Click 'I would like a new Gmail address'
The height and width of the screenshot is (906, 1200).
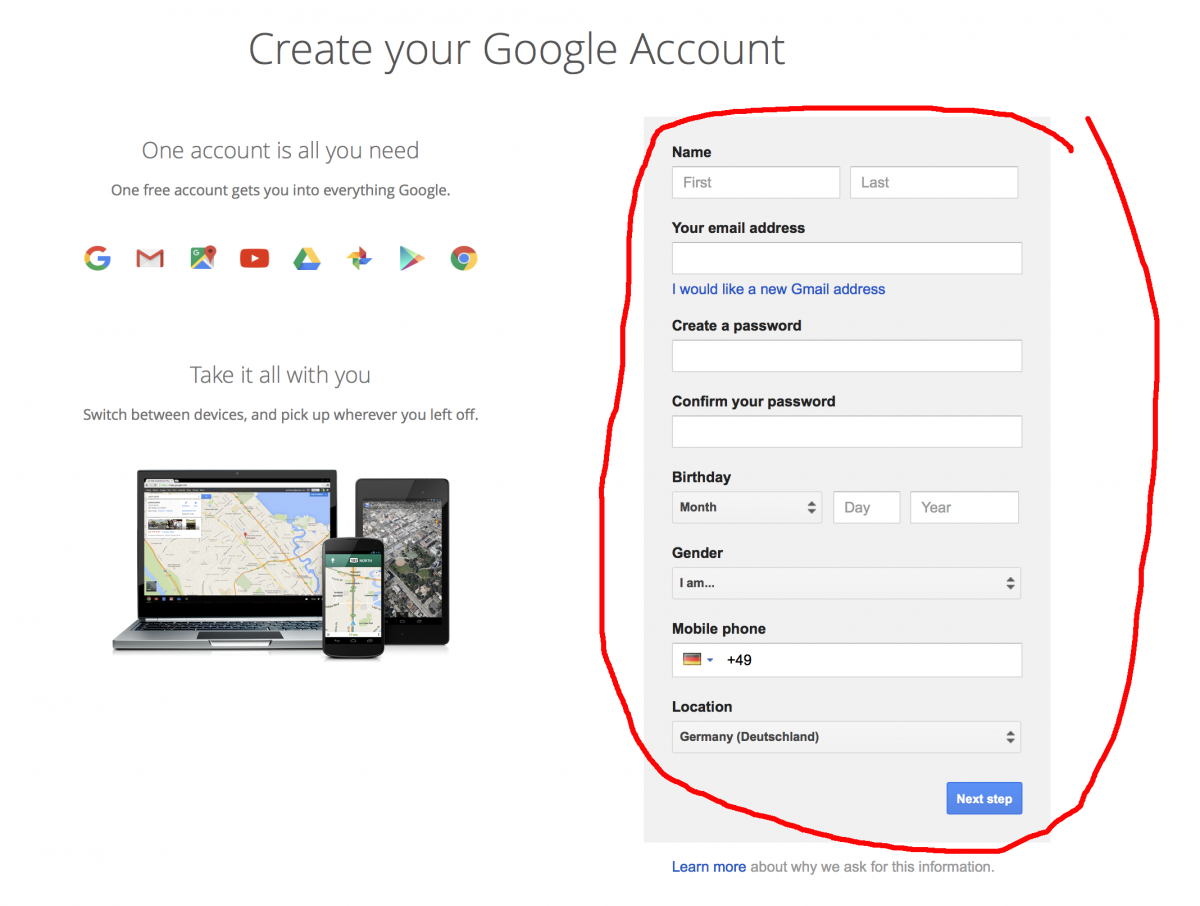(778, 289)
